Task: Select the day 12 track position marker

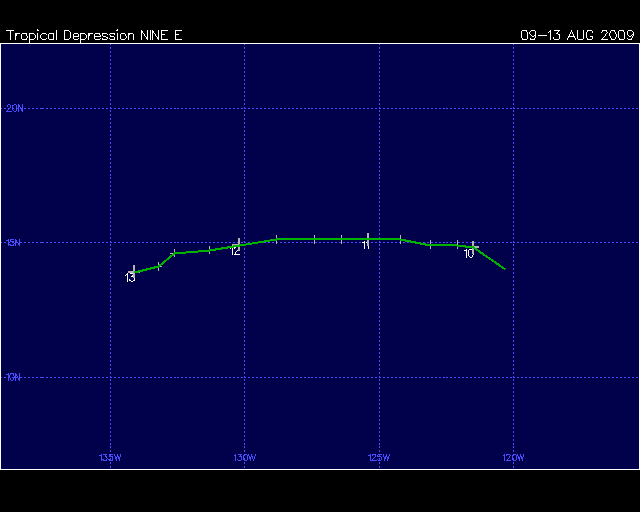Action: tap(238, 244)
